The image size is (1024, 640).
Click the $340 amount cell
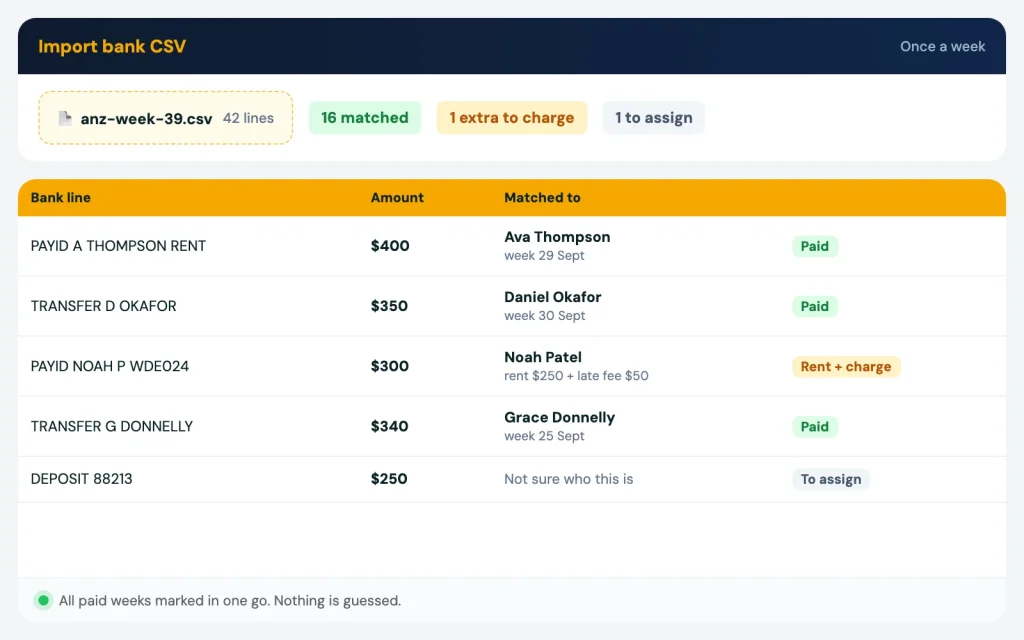tap(389, 426)
